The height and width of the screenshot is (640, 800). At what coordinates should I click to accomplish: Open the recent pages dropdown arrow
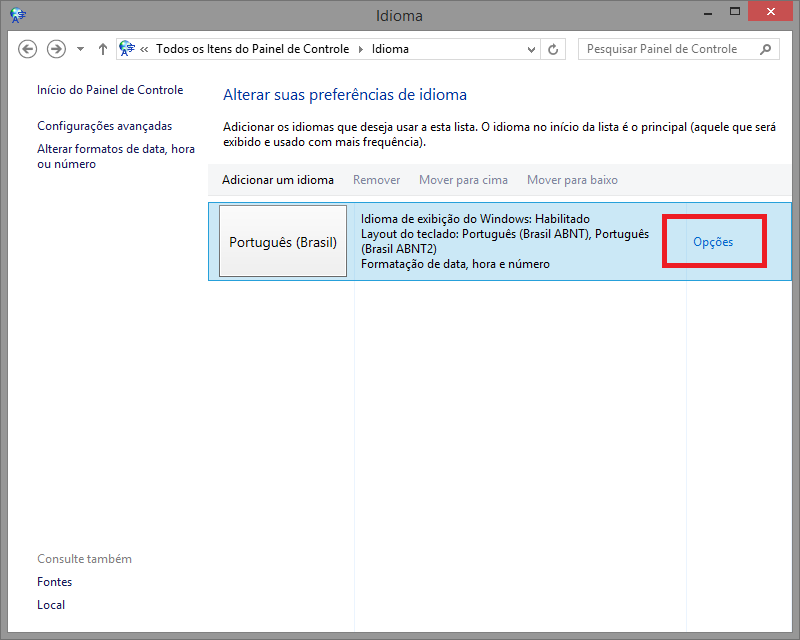click(x=79, y=48)
